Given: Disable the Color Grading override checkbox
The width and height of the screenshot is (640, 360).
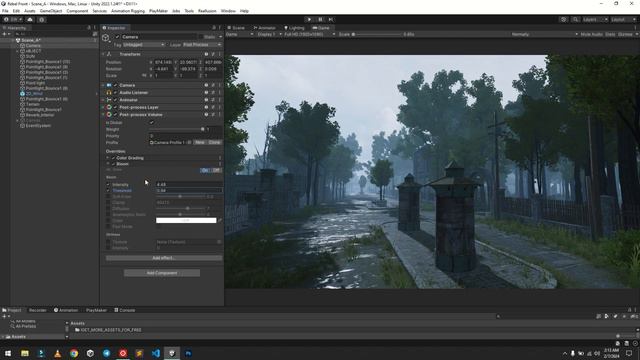Looking at the screenshot, I should pyautogui.click(x=113, y=158).
